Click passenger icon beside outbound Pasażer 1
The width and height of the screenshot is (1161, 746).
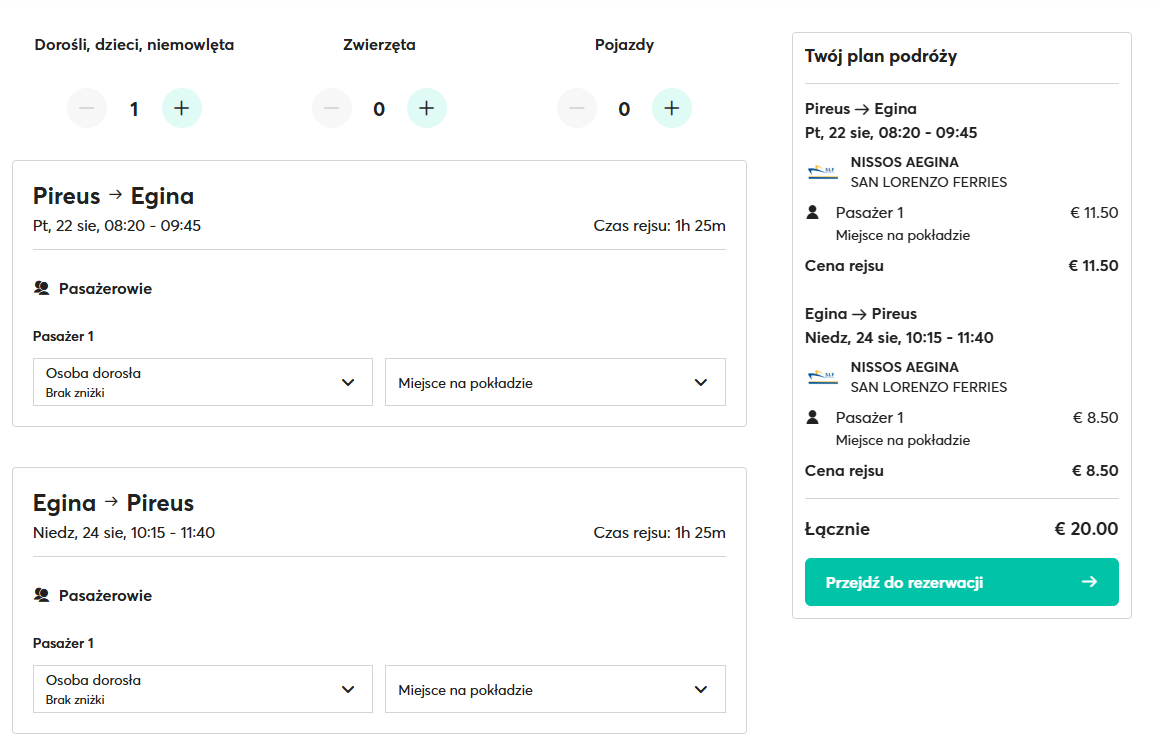point(813,212)
